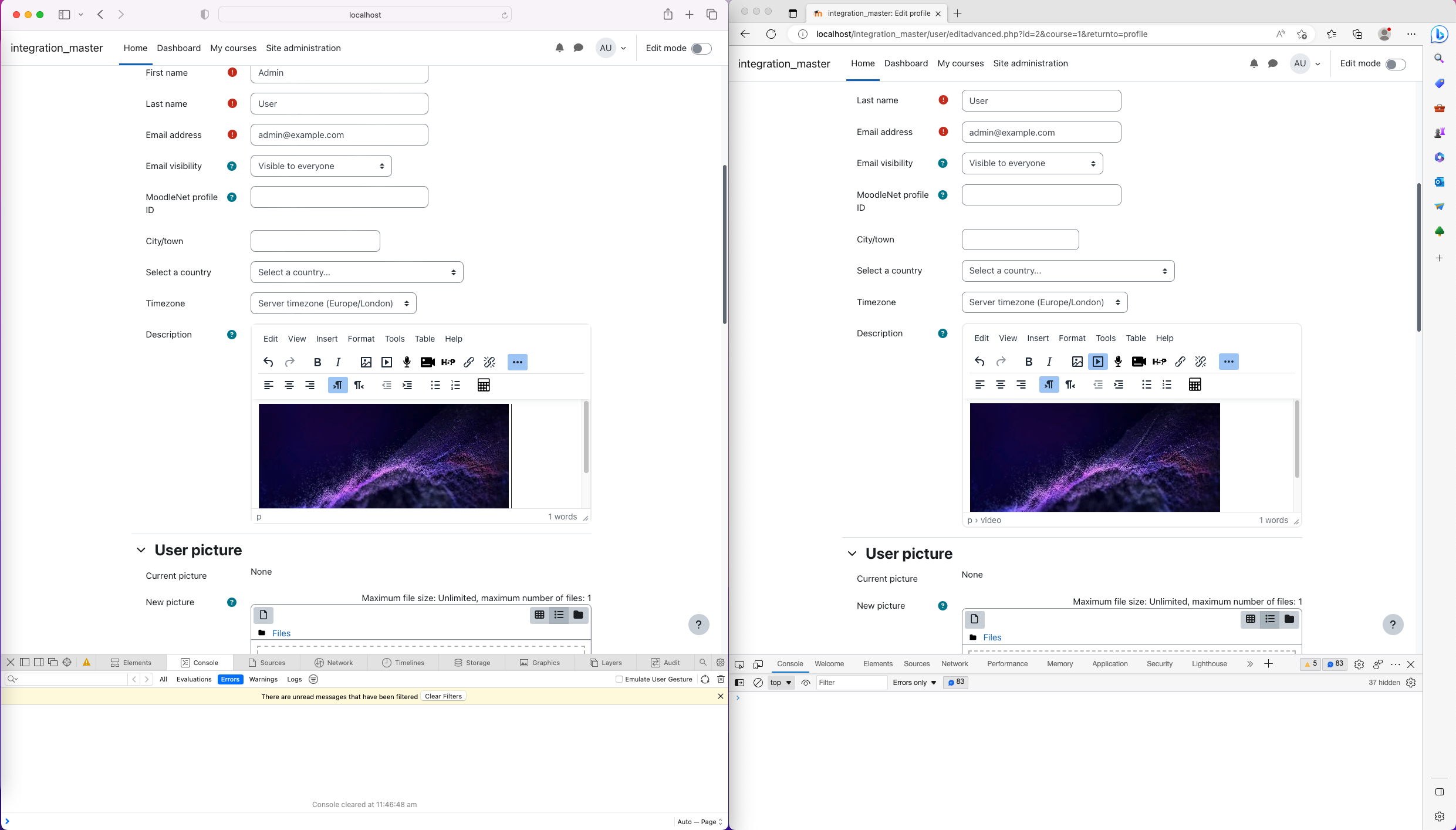Toggle left-to-right direction in right editor
Screen dimensions: 1456x830
(1049, 384)
